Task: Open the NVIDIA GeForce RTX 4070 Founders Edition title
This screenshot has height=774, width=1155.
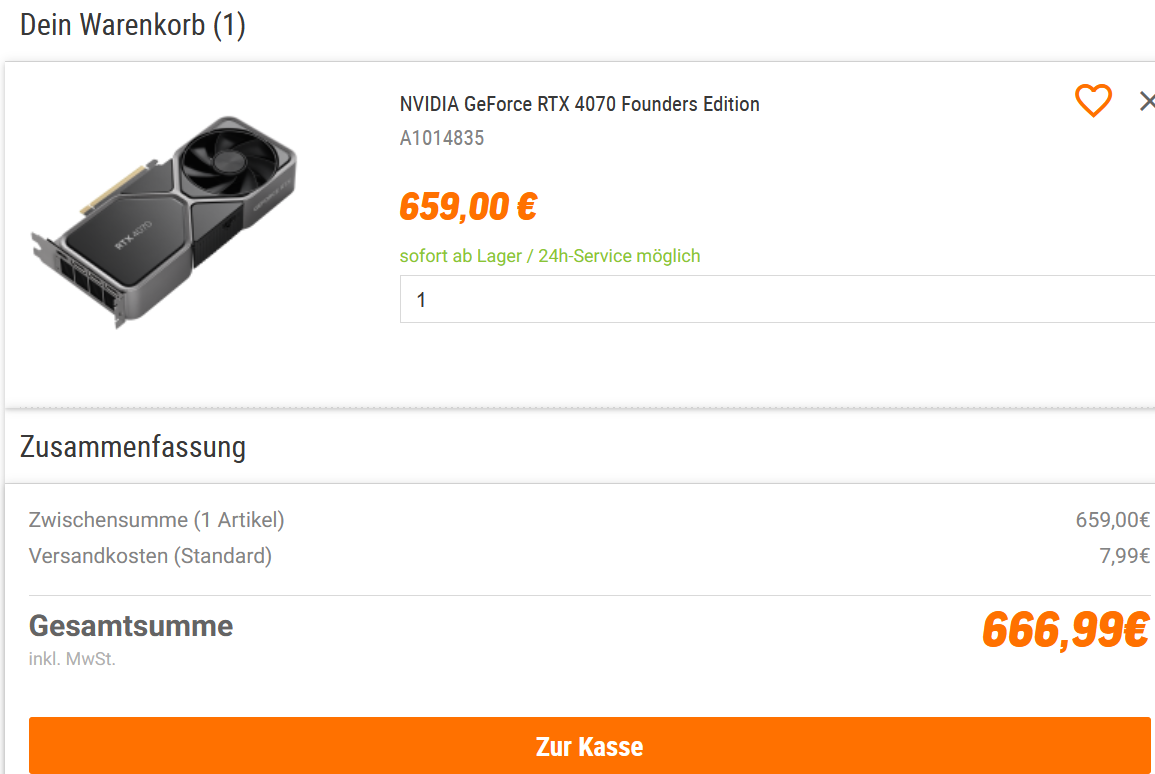Action: coord(579,104)
